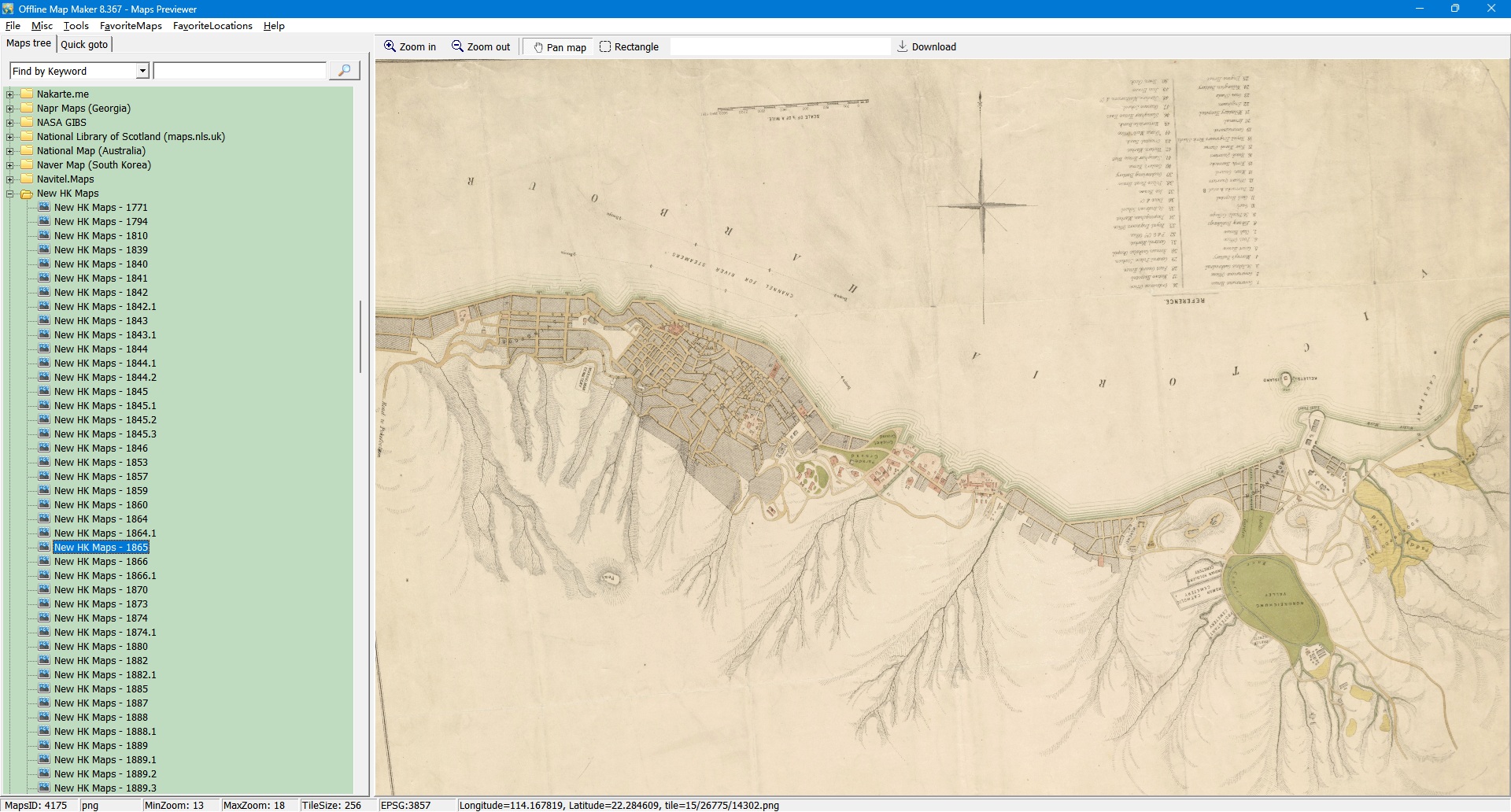Screen dimensions: 1511x812
Task: Click the map icon beside New HK Maps - 1771
Action: tap(44, 208)
